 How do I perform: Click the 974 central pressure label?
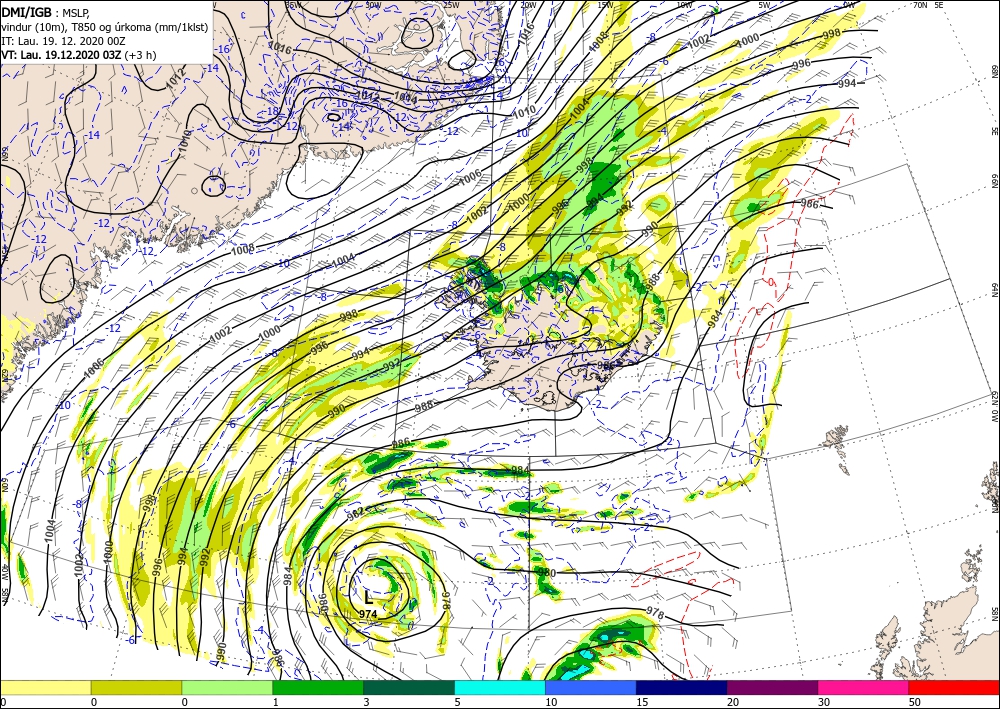point(368,614)
